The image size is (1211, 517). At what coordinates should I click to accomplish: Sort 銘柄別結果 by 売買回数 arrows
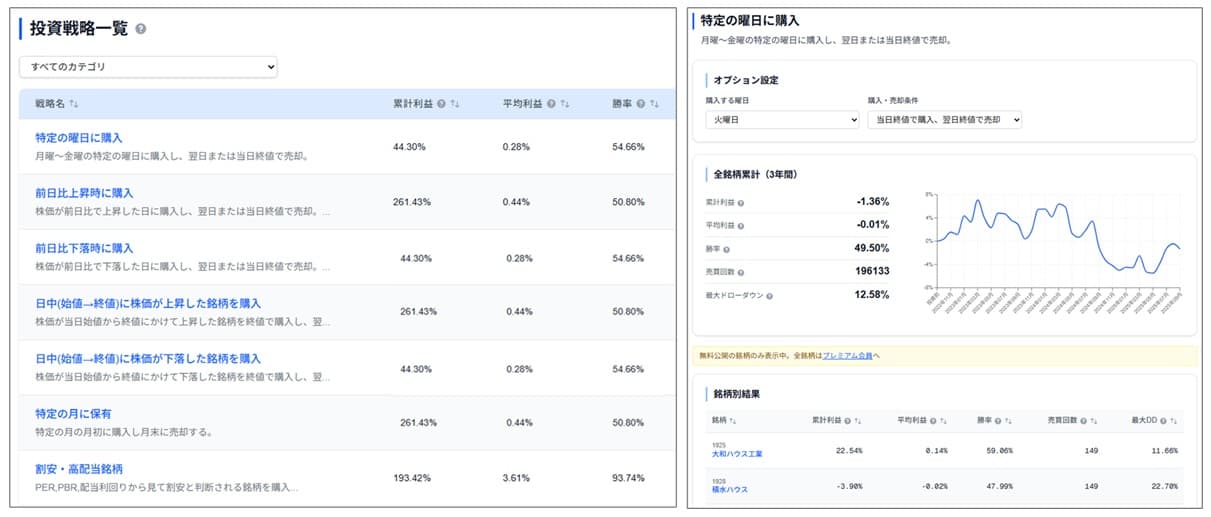pyautogui.click(x=1095, y=420)
